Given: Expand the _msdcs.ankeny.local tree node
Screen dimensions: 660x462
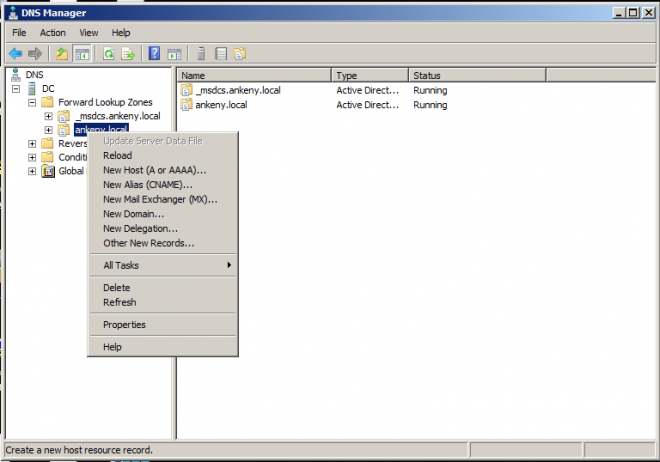Looking at the screenshot, I should 48,116.
